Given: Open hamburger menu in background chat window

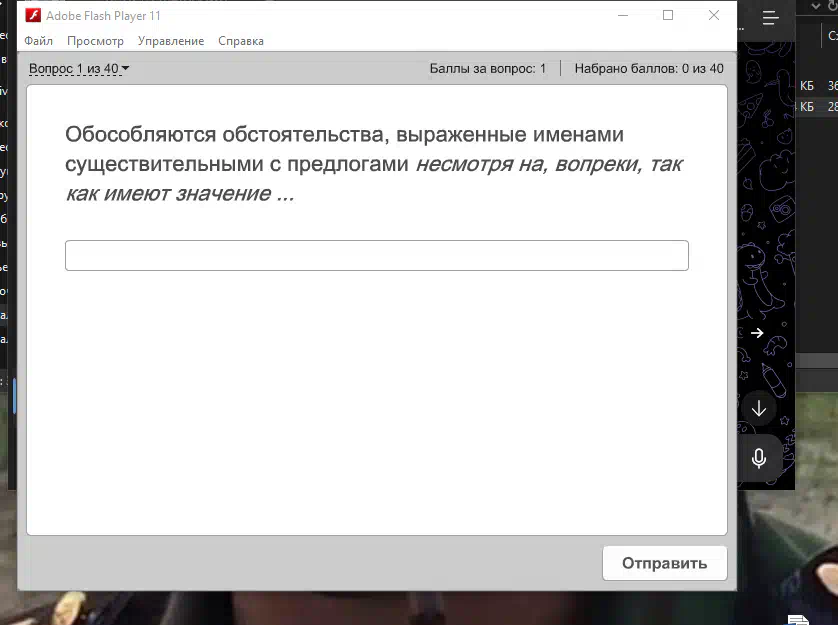Looking at the screenshot, I should [770, 18].
